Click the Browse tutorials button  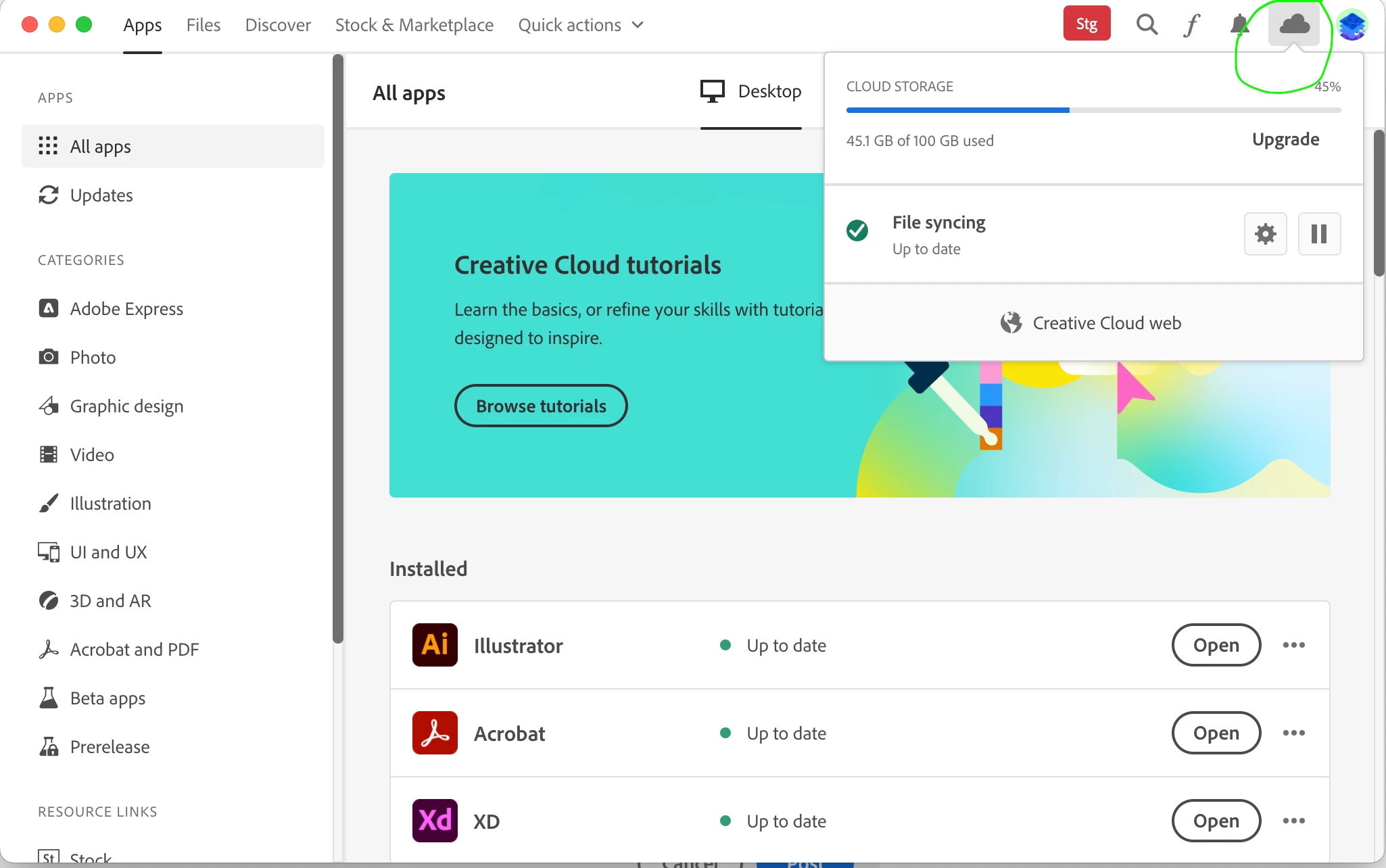pyautogui.click(x=541, y=406)
